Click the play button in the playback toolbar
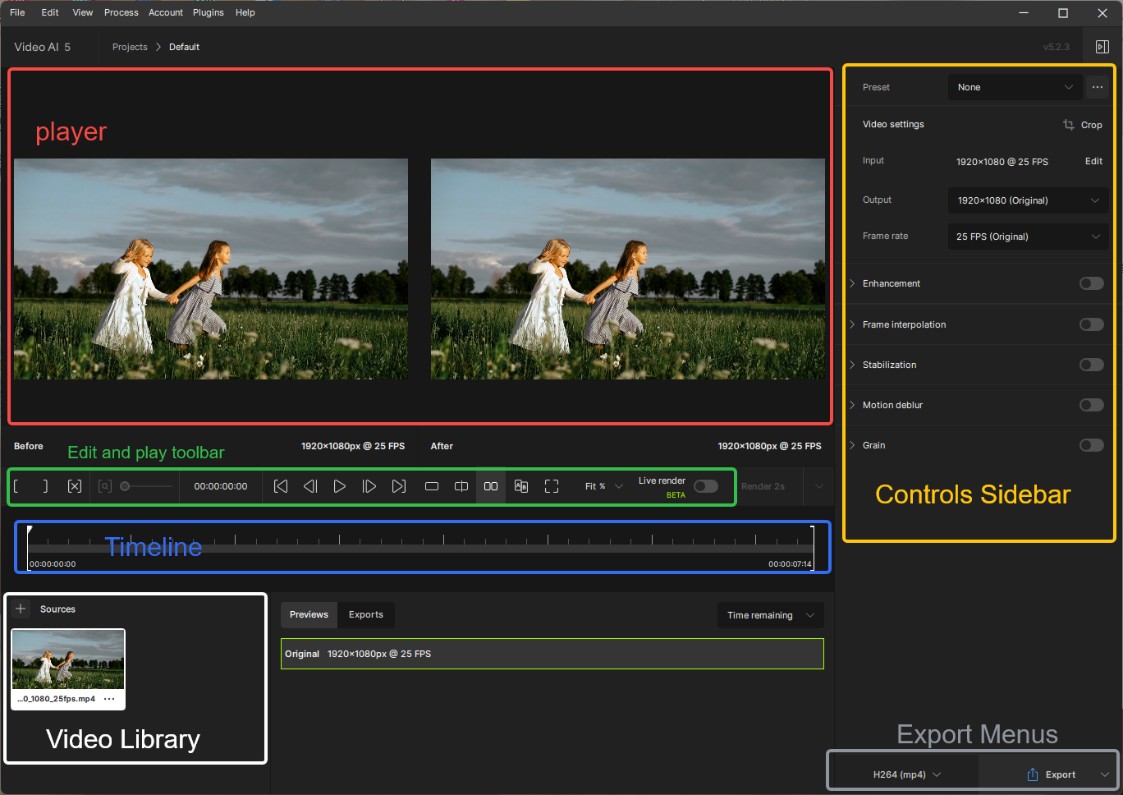The image size is (1123, 795). click(340, 486)
